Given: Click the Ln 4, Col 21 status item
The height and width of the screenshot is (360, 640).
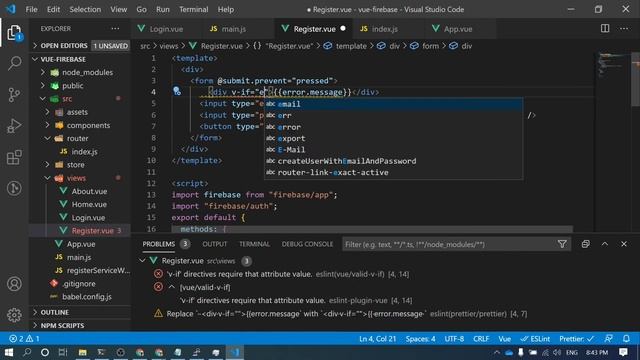Looking at the screenshot, I should (x=378, y=339).
